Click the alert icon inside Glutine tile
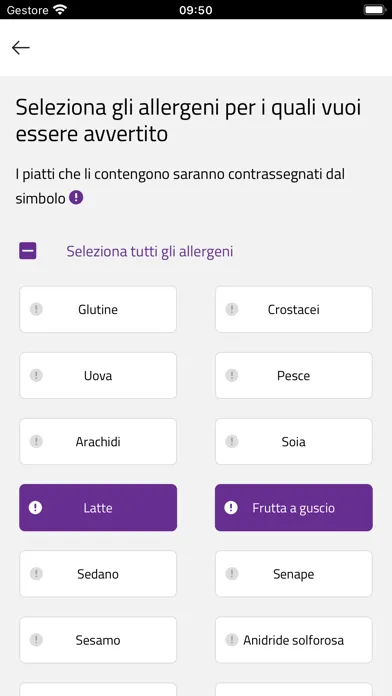The height and width of the screenshot is (696, 392). pyautogui.click(x=36, y=309)
